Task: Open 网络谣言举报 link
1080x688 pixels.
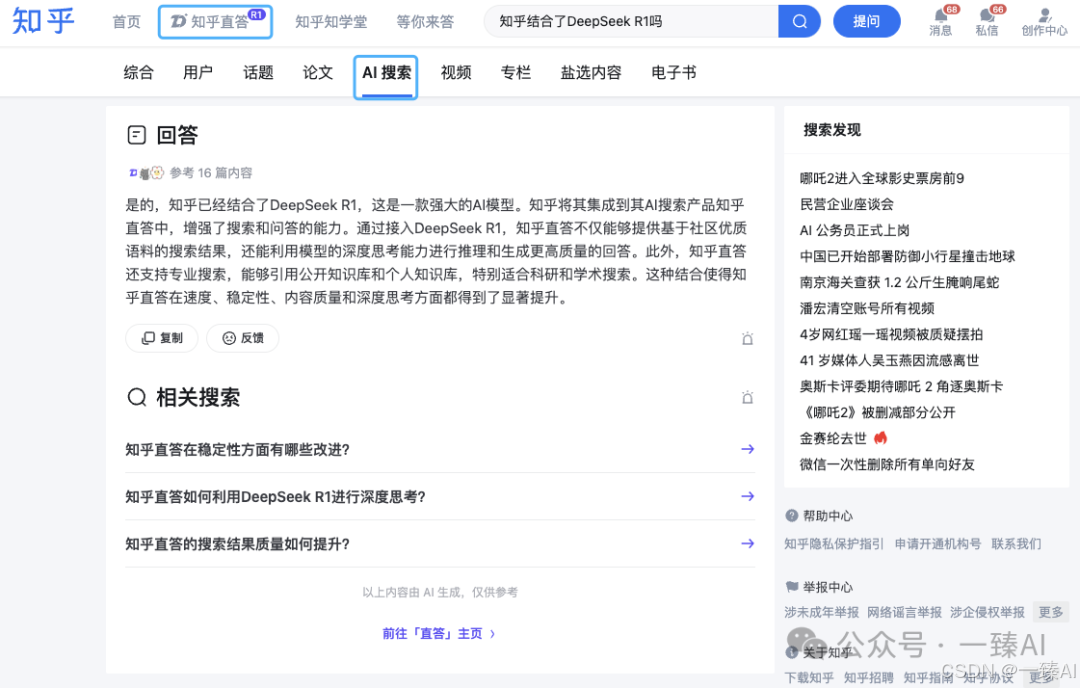Action: point(904,612)
